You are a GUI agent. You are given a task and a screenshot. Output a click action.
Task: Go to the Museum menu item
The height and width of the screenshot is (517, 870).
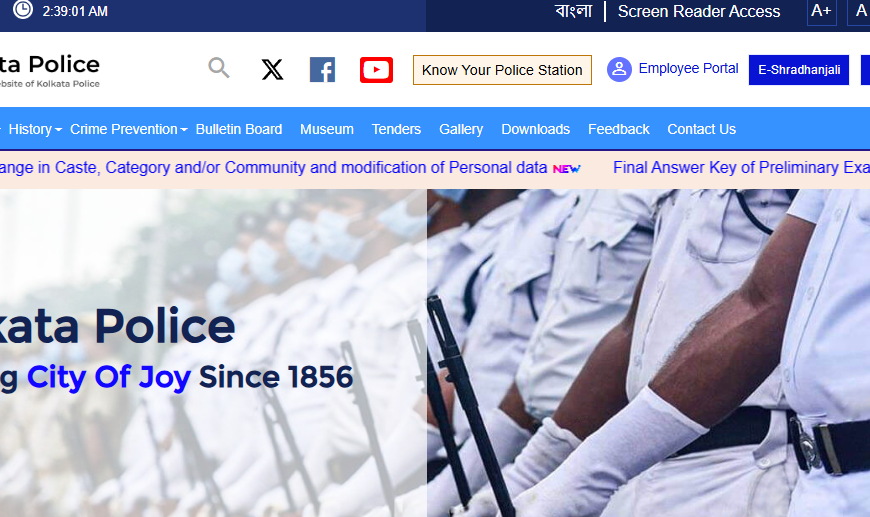click(327, 129)
